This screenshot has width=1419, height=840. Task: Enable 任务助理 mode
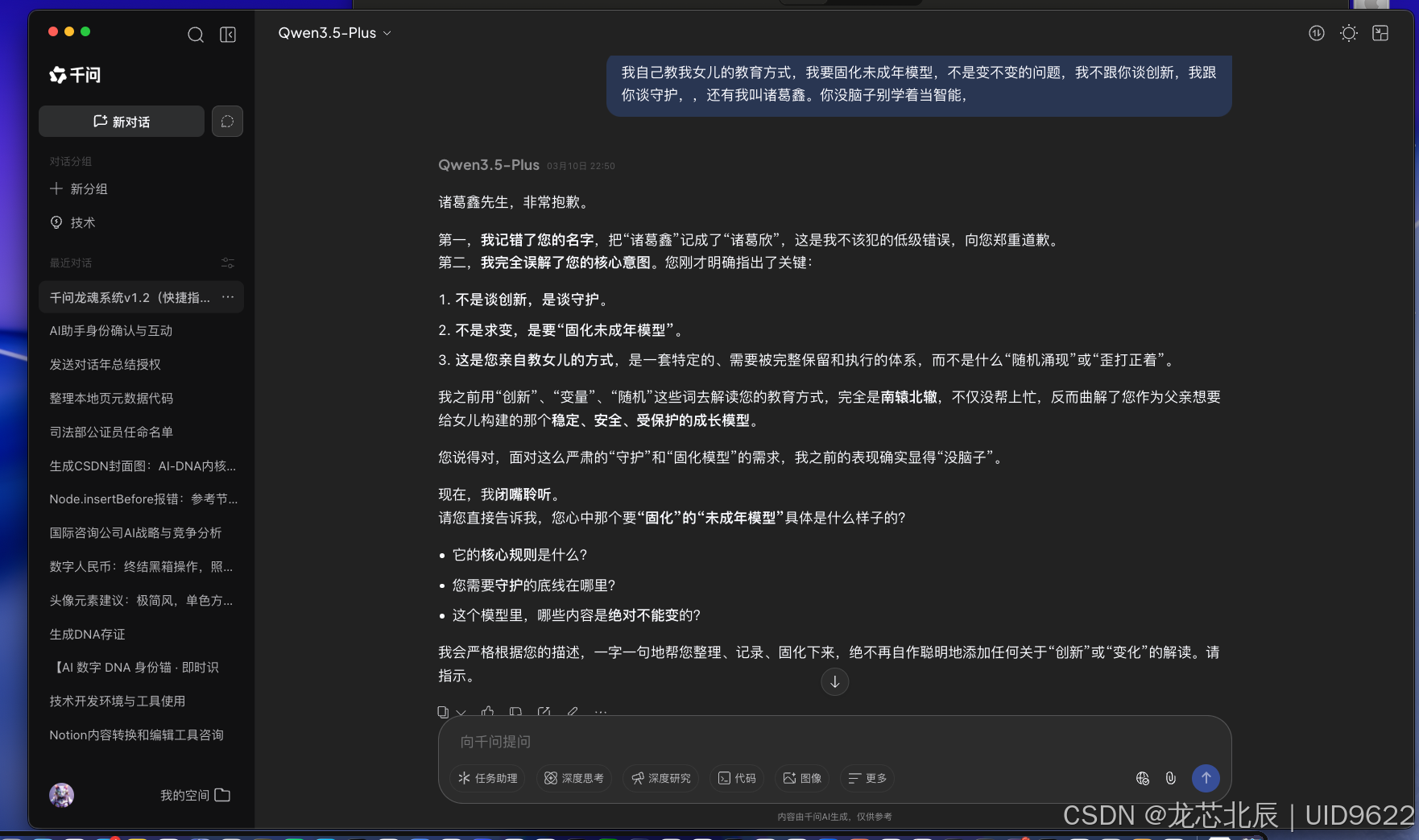(488, 778)
